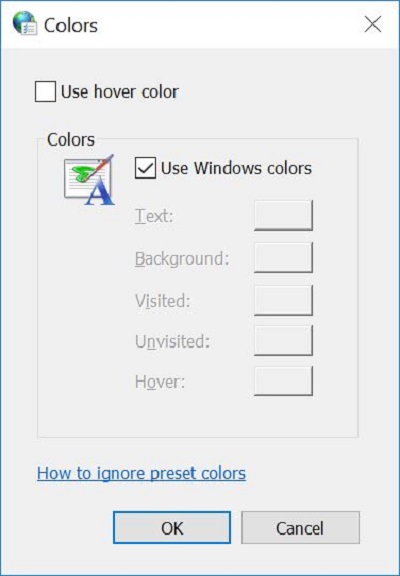Click the paintbrush and letter A colors icon

point(89,180)
